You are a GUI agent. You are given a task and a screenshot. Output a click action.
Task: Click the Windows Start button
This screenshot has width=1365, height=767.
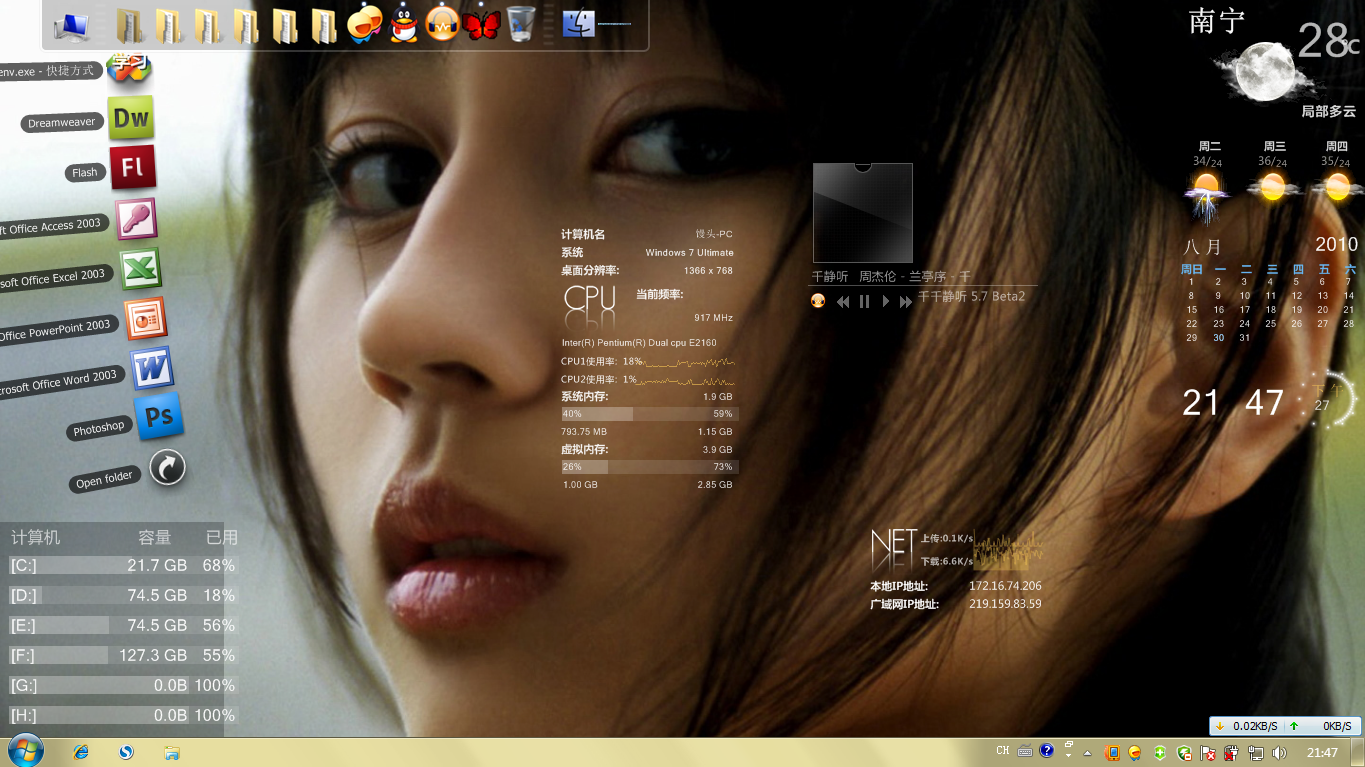(x=25, y=752)
